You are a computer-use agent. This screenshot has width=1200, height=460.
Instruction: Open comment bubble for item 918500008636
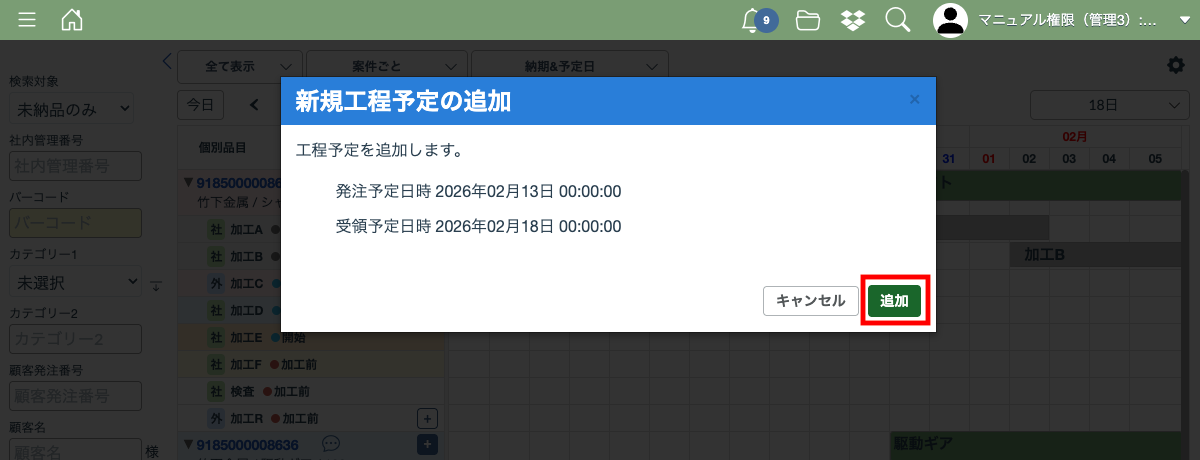pyautogui.click(x=332, y=442)
